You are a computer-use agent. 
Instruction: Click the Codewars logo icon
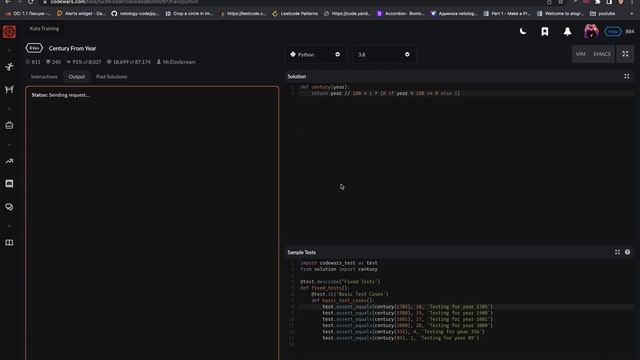pos(9,31)
